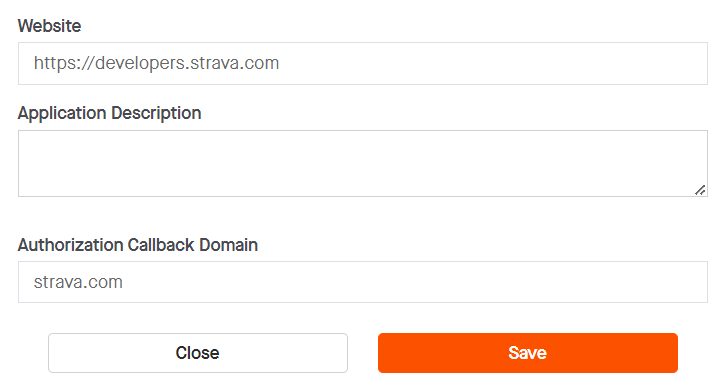Dismiss the form using the Close button
Viewport: 724px width, 387px height.
coord(198,353)
